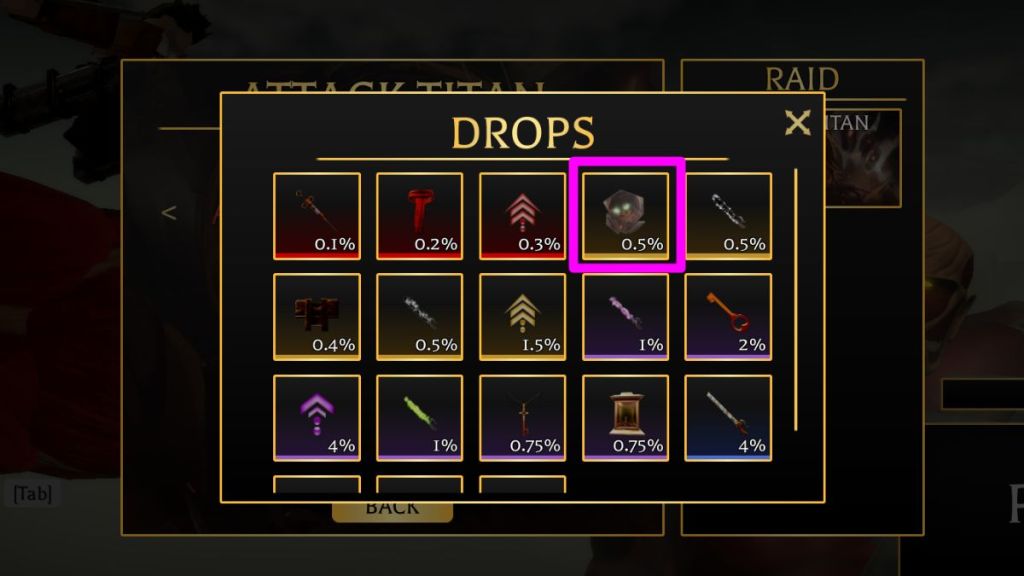Viewport: 1024px width, 576px height.
Task: Pick the gold arrow boost at 1.5%
Action: coord(522,317)
